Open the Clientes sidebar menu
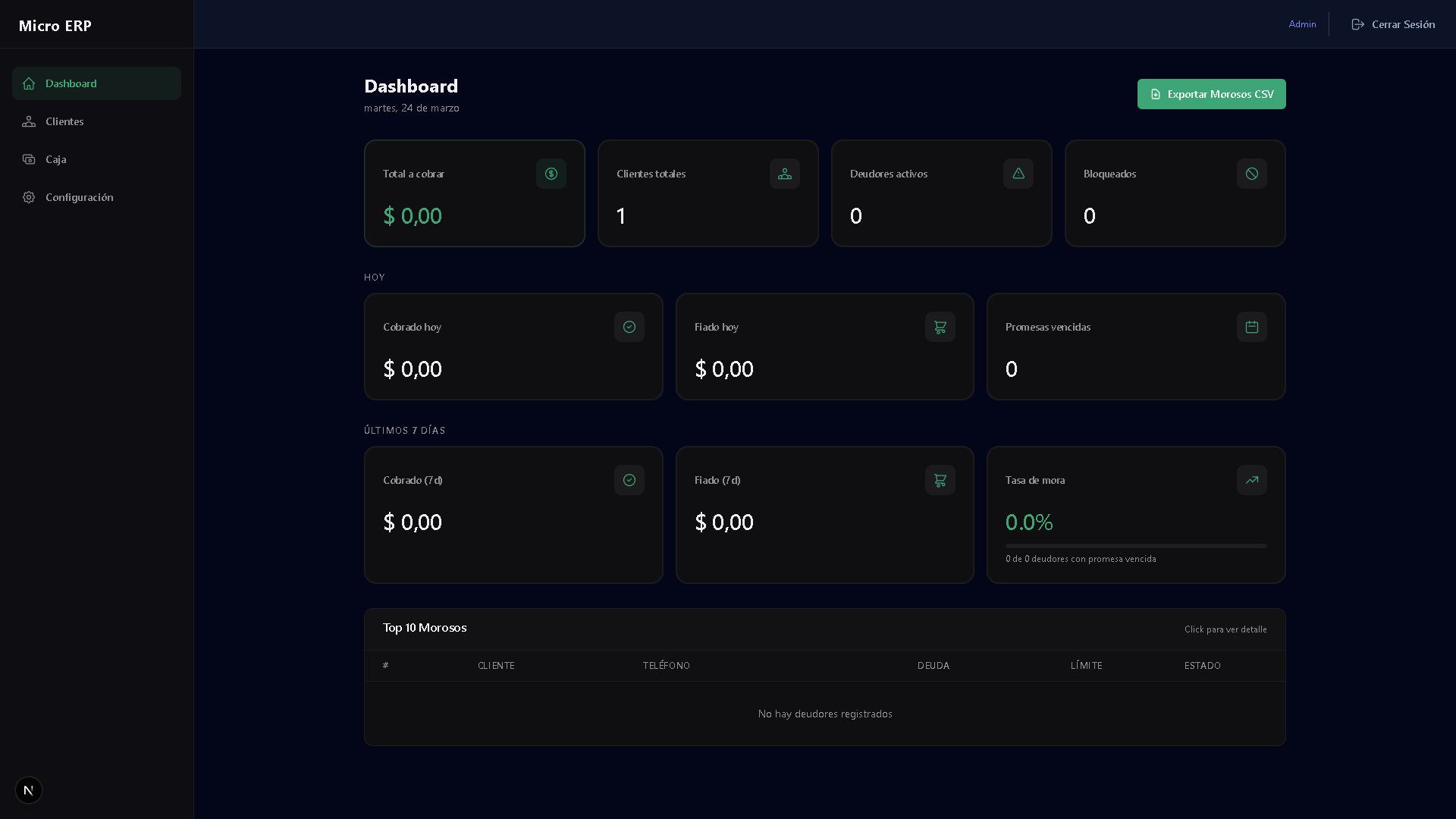The height and width of the screenshot is (819, 1456). click(64, 121)
